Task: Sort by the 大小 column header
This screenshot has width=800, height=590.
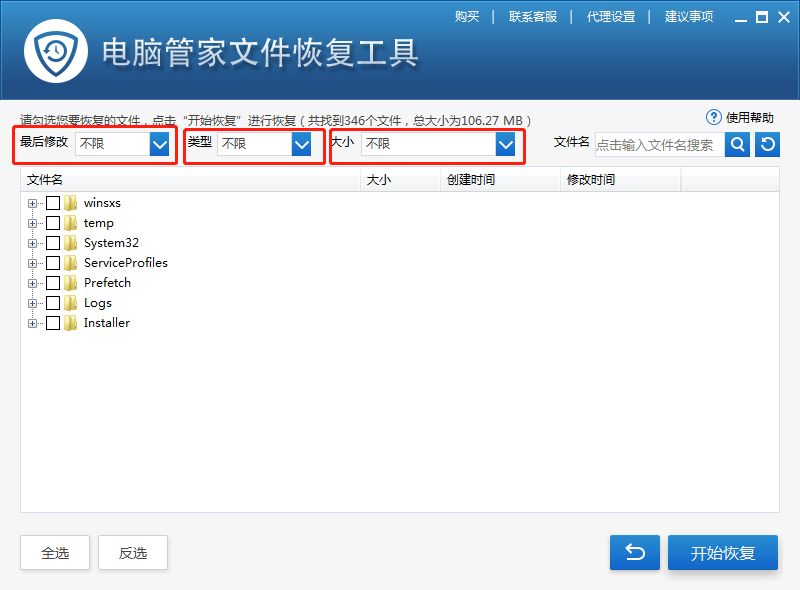Action: pos(401,180)
